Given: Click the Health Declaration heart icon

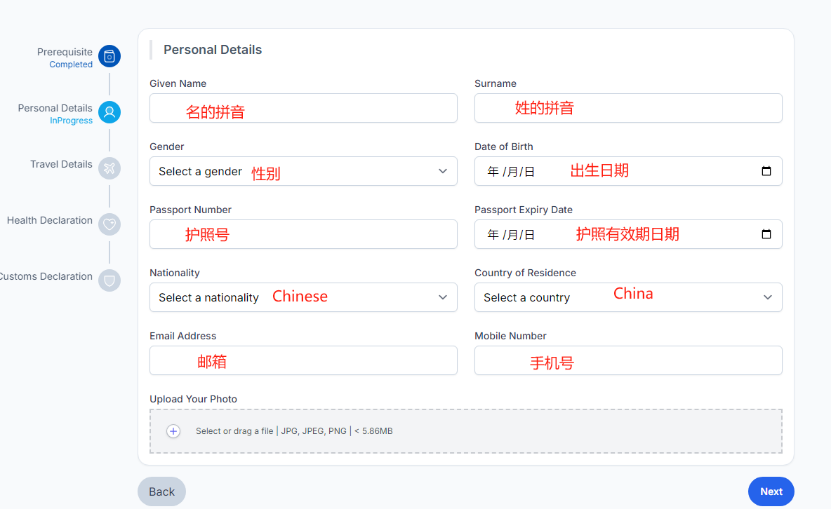Looking at the screenshot, I should pyautogui.click(x=109, y=224).
